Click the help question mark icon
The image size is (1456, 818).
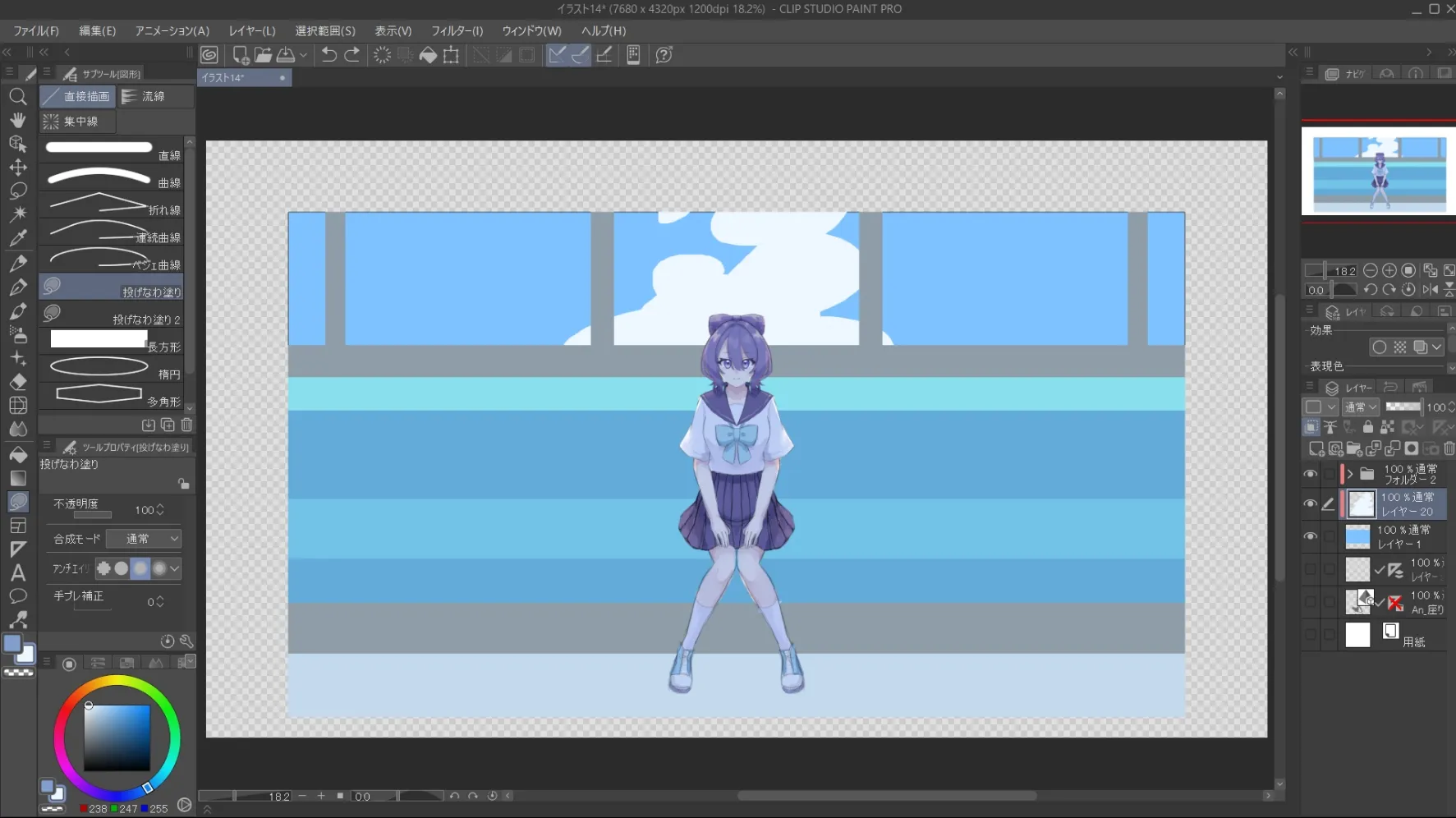664,55
